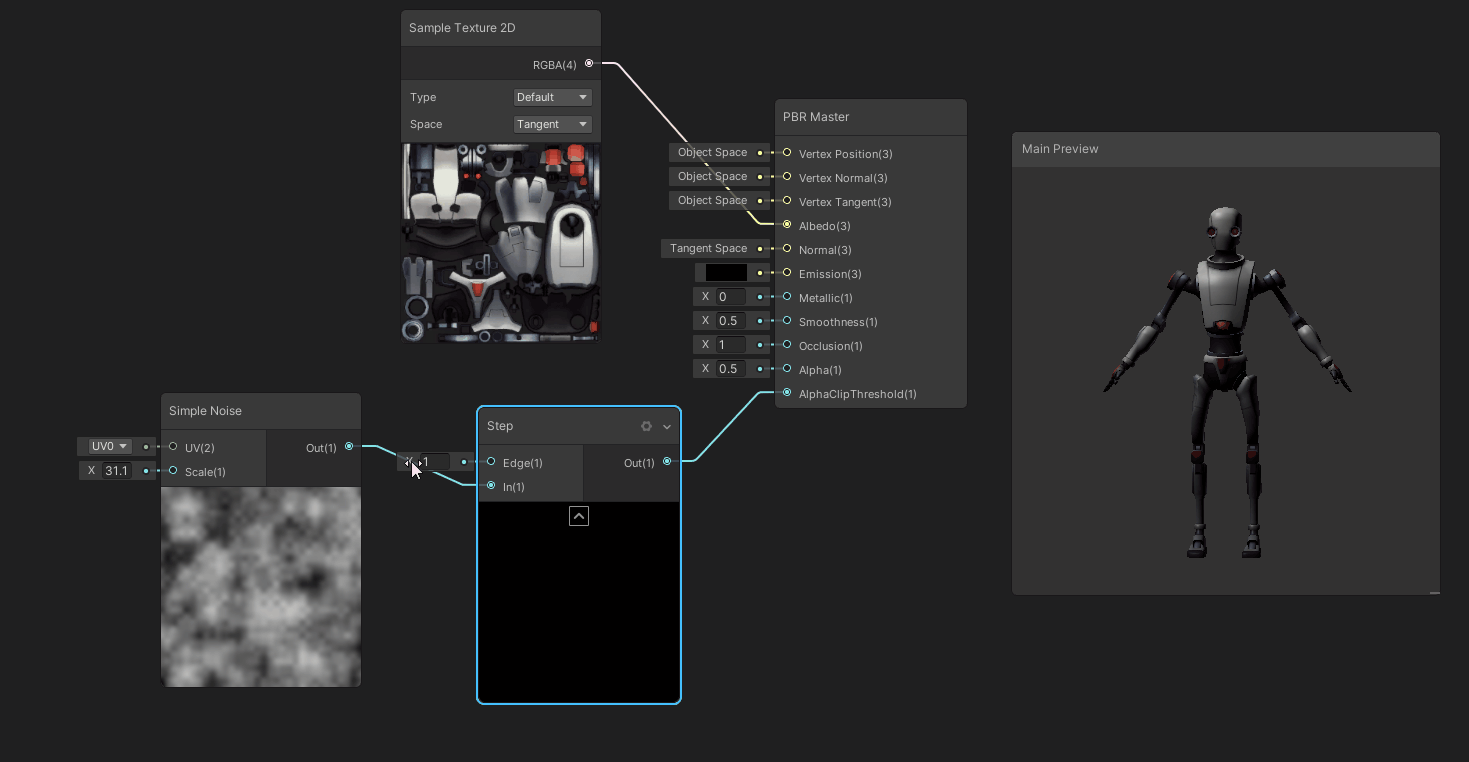Click the Step node Out(1) output port
This screenshot has height=762, width=1469.
[x=667, y=462]
